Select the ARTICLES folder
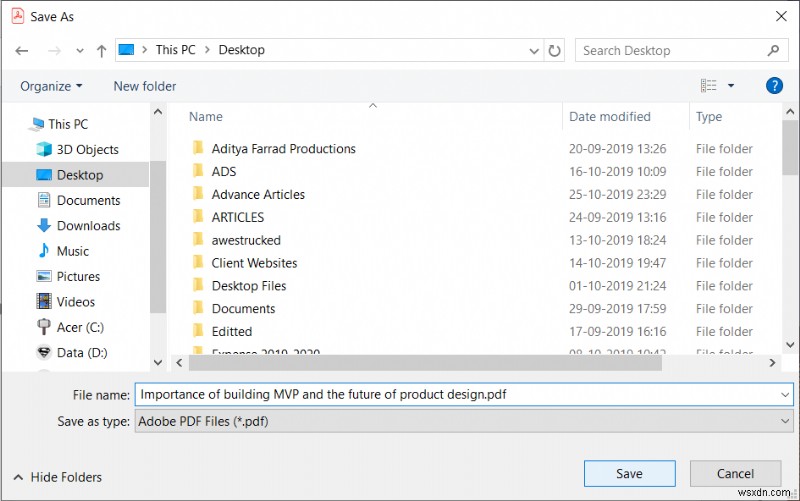 pyautogui.click(x=238, y=217)
